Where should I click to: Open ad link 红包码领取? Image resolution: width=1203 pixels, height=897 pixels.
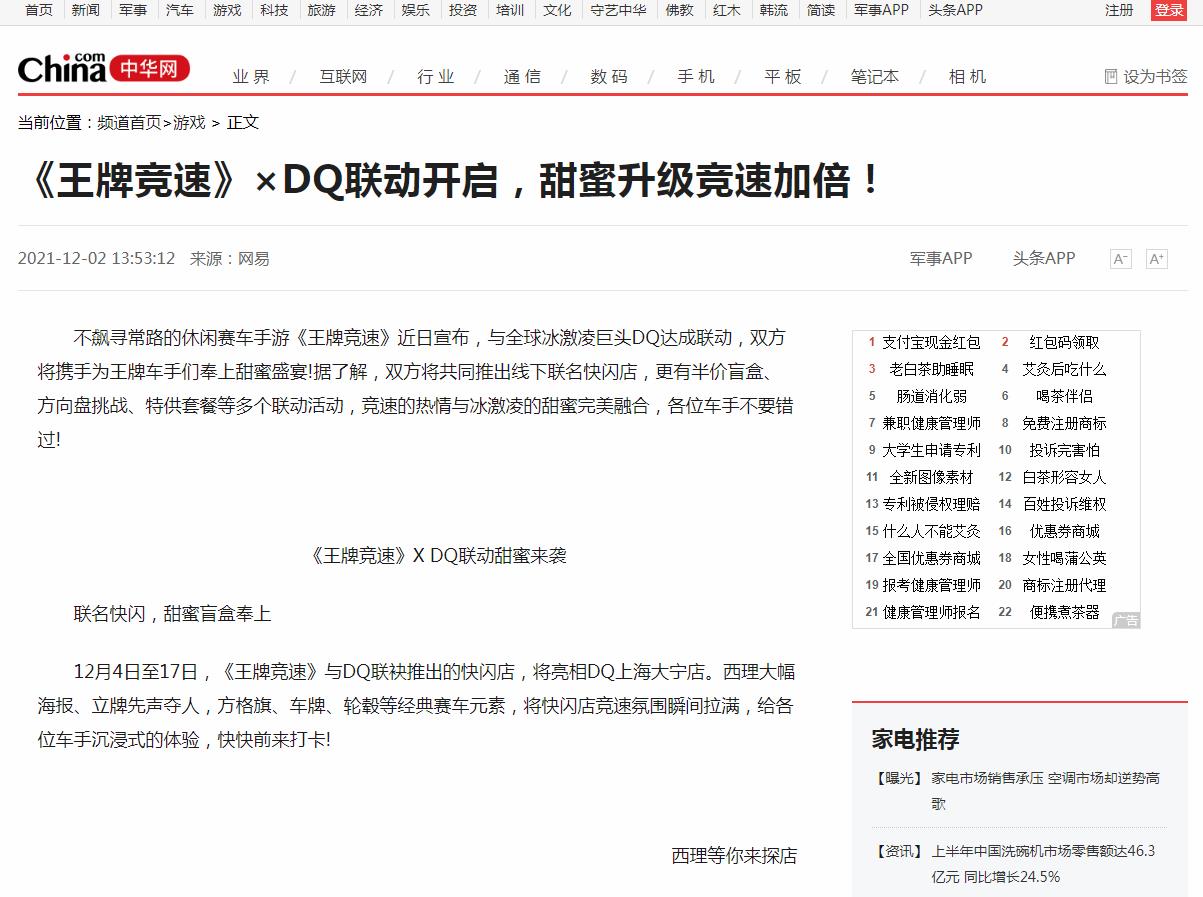click(1064, 342)
